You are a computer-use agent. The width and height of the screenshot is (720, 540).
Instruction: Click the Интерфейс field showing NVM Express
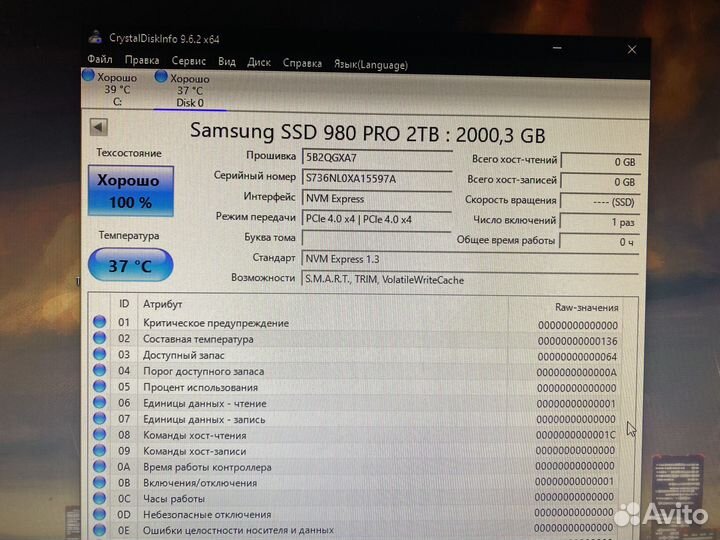point(377,199)
